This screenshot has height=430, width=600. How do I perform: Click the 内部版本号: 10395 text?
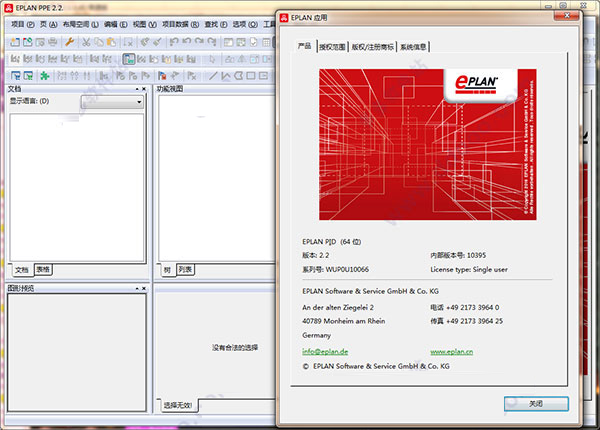pos(458,255)
